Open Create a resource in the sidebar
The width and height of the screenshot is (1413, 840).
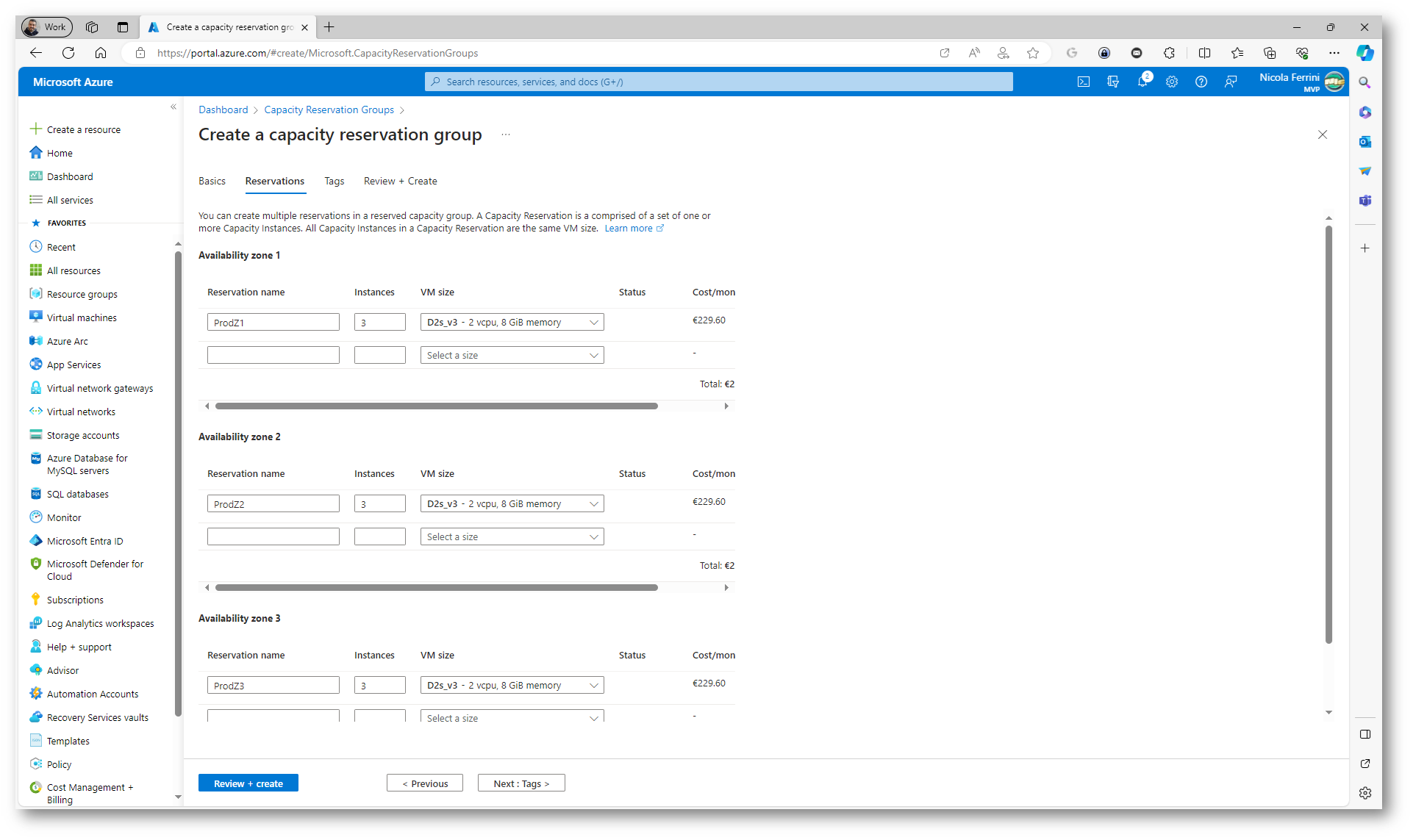(x=83, y=129)
